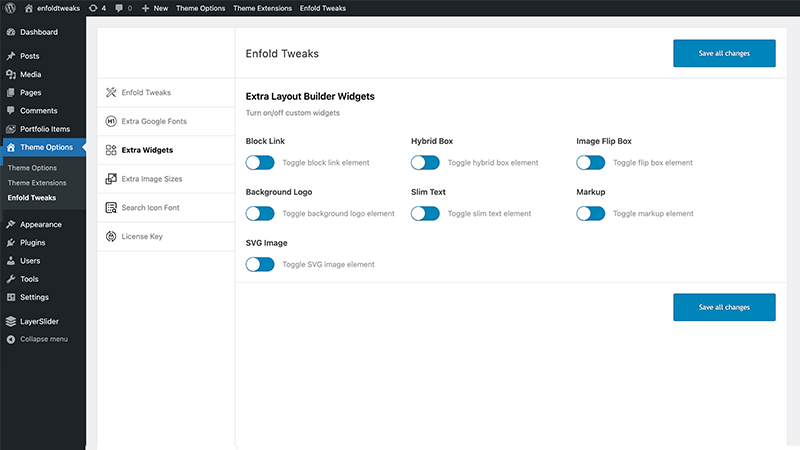Image resolution: width=800 pixels, height=450 pixels.
Task: Click the LayerSlider stack icon
Action: (x=11, y=321)
